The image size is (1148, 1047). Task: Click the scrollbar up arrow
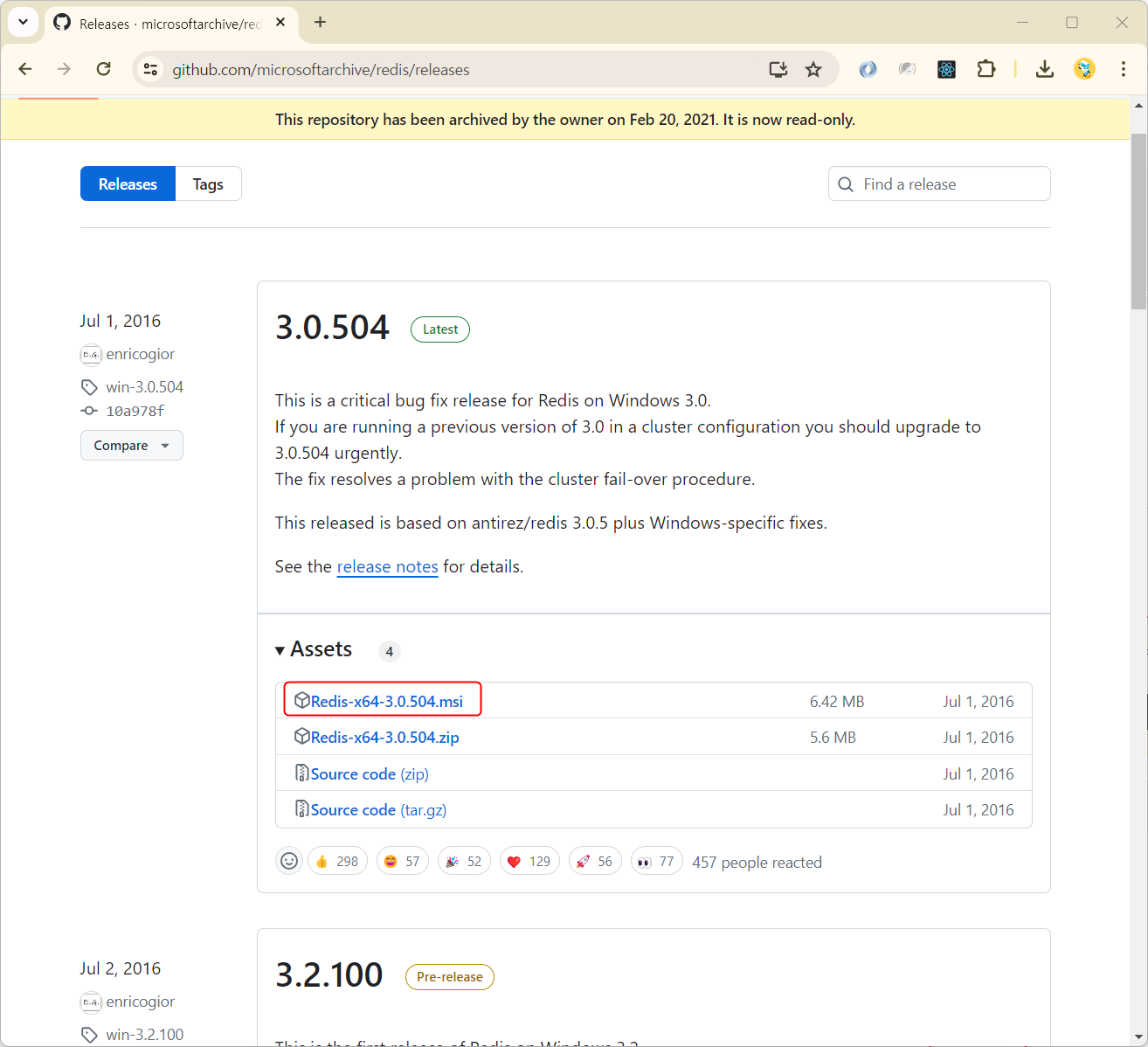1138,106
